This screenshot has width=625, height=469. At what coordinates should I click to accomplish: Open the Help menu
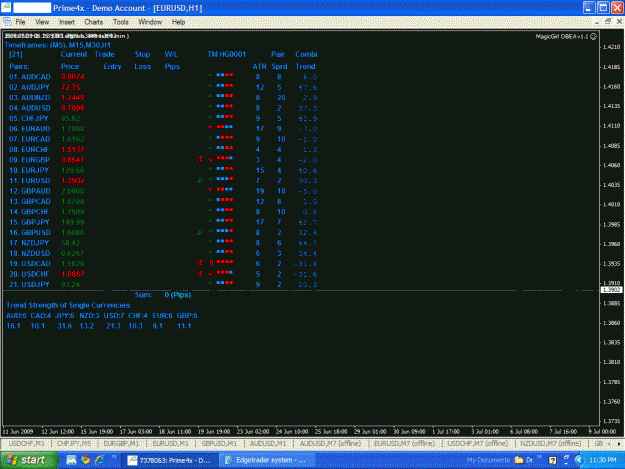178,22
